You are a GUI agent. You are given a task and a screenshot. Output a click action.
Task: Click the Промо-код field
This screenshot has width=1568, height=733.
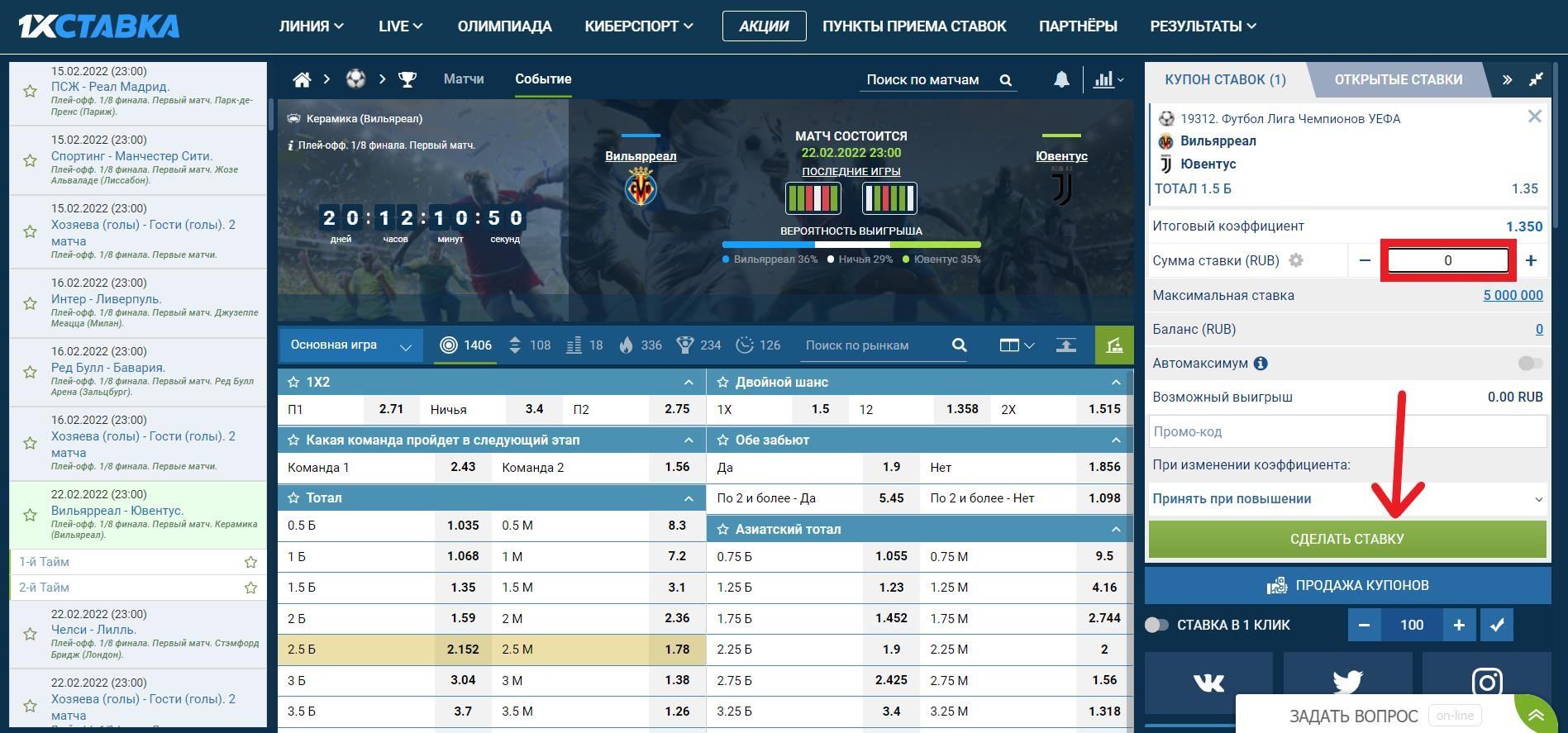point(1347,431)
